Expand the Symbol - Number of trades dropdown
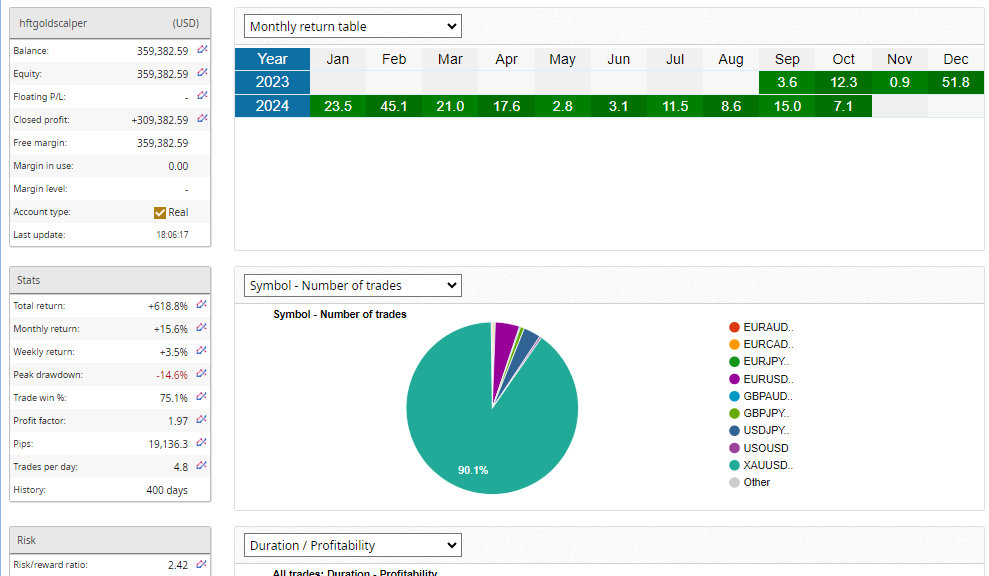 (x=352, y=285)
